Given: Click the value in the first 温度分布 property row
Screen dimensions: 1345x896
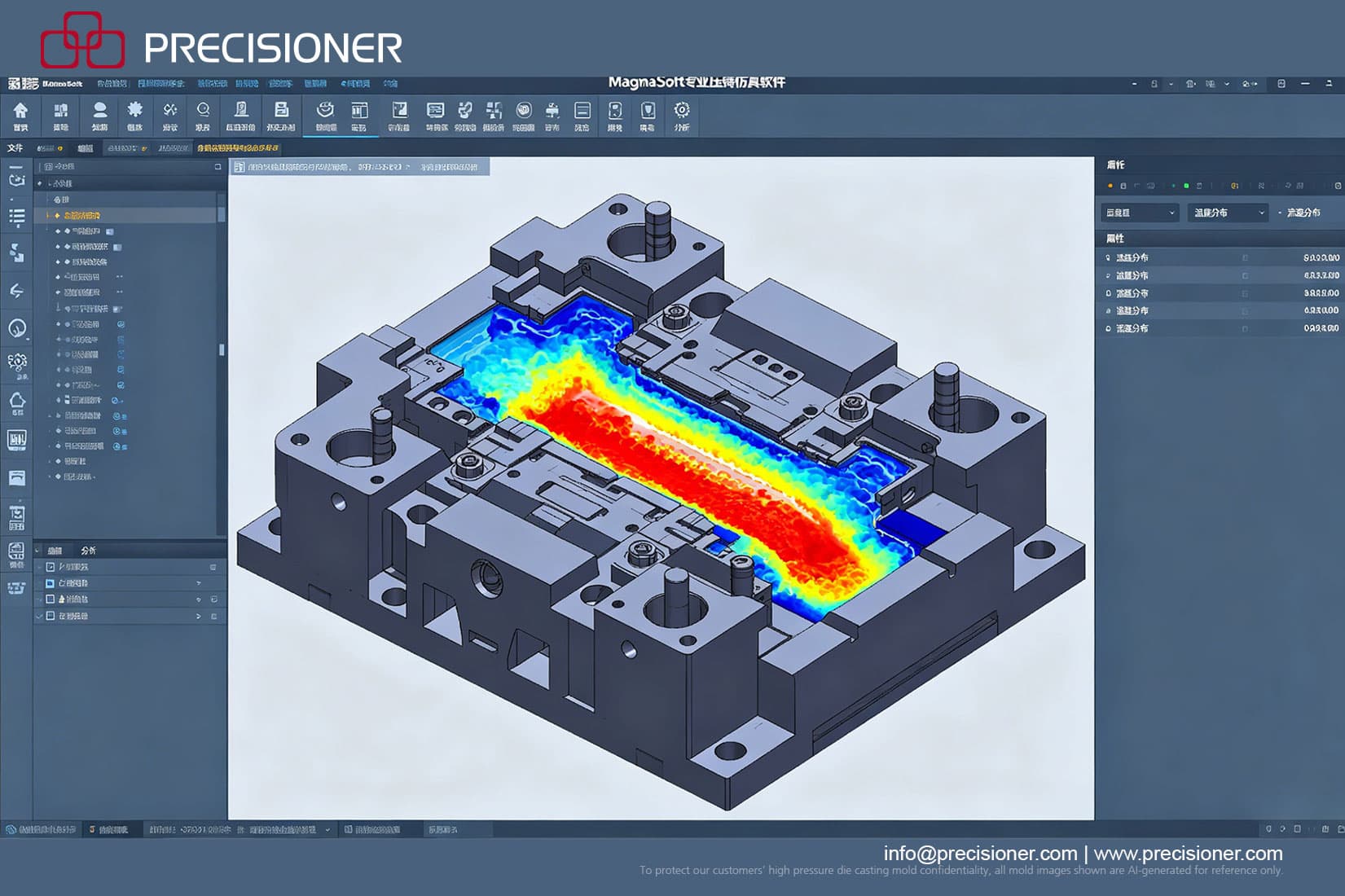Looking at the screenshot, I should 1321,257.
